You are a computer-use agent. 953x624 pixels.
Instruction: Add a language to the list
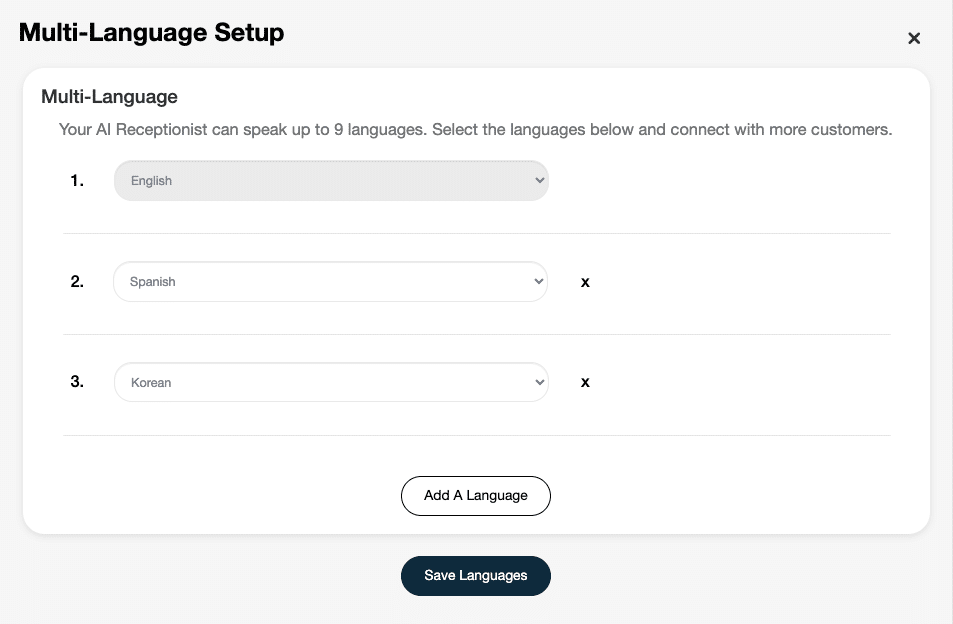point(476,496)
